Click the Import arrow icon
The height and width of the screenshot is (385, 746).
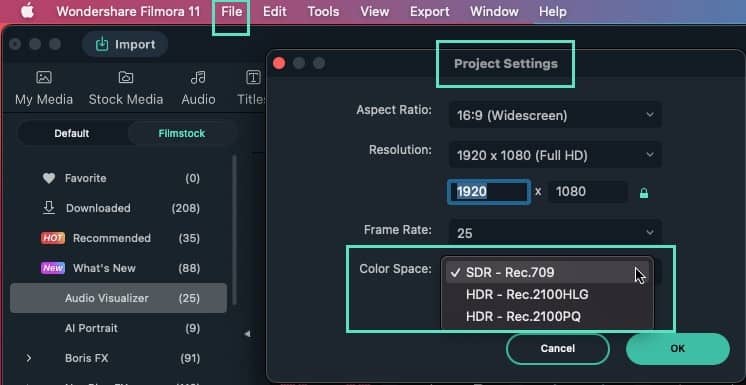coord(102,44)
